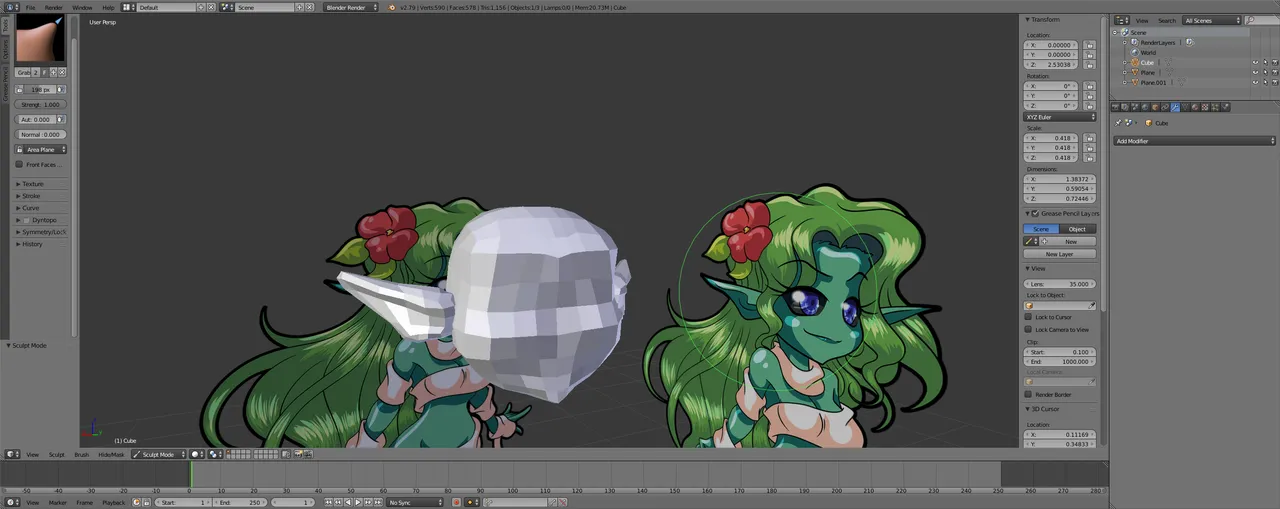Viewport: 1280px width, 509px height.
Task: Open the Area Plane sculpt plane dropdown
Action: [46, 149]
